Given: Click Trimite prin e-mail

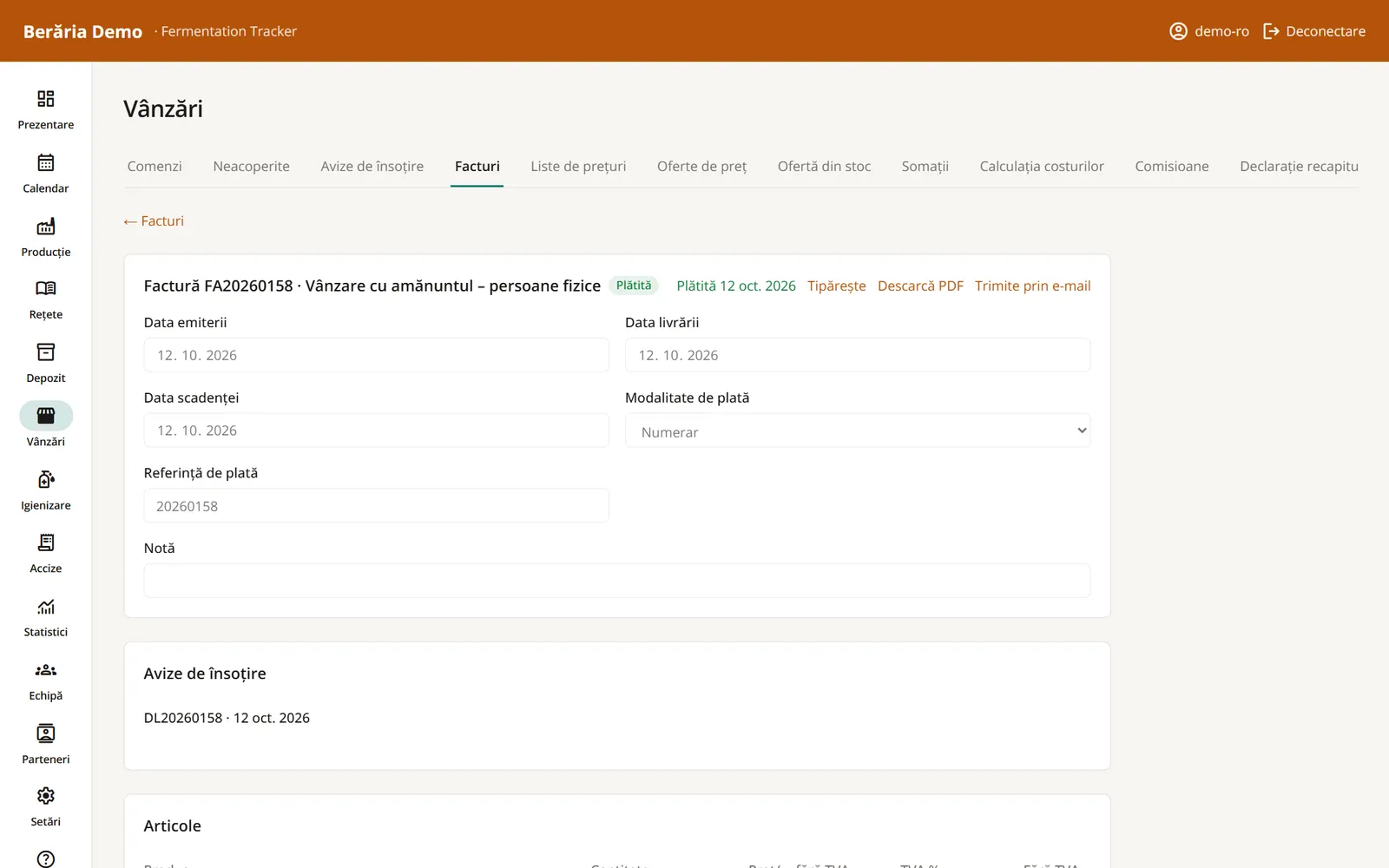Looking at the screenshot, I should click(x=1033, y=286).
